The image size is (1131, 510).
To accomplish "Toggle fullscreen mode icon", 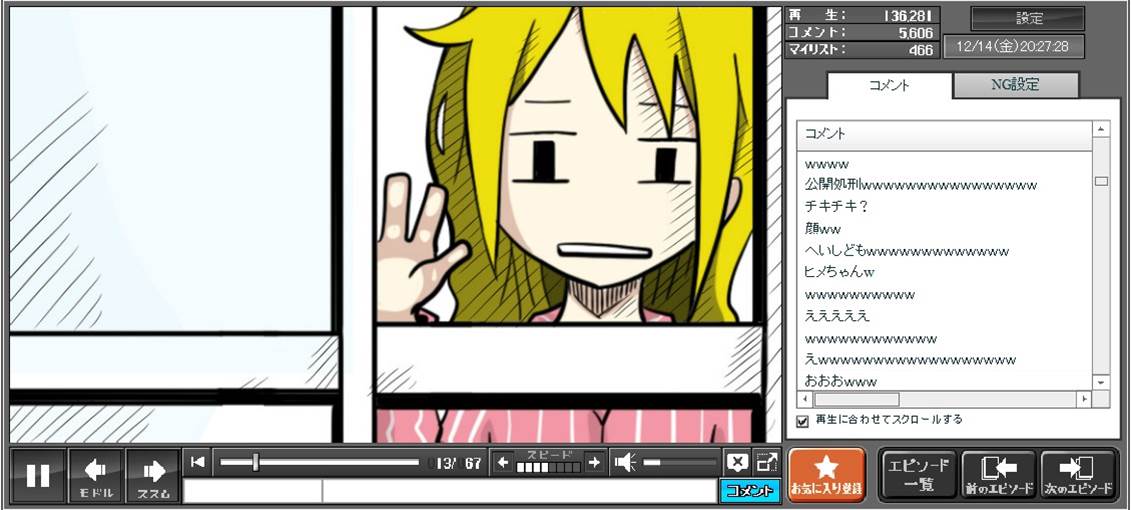I will tap(766, 462).
